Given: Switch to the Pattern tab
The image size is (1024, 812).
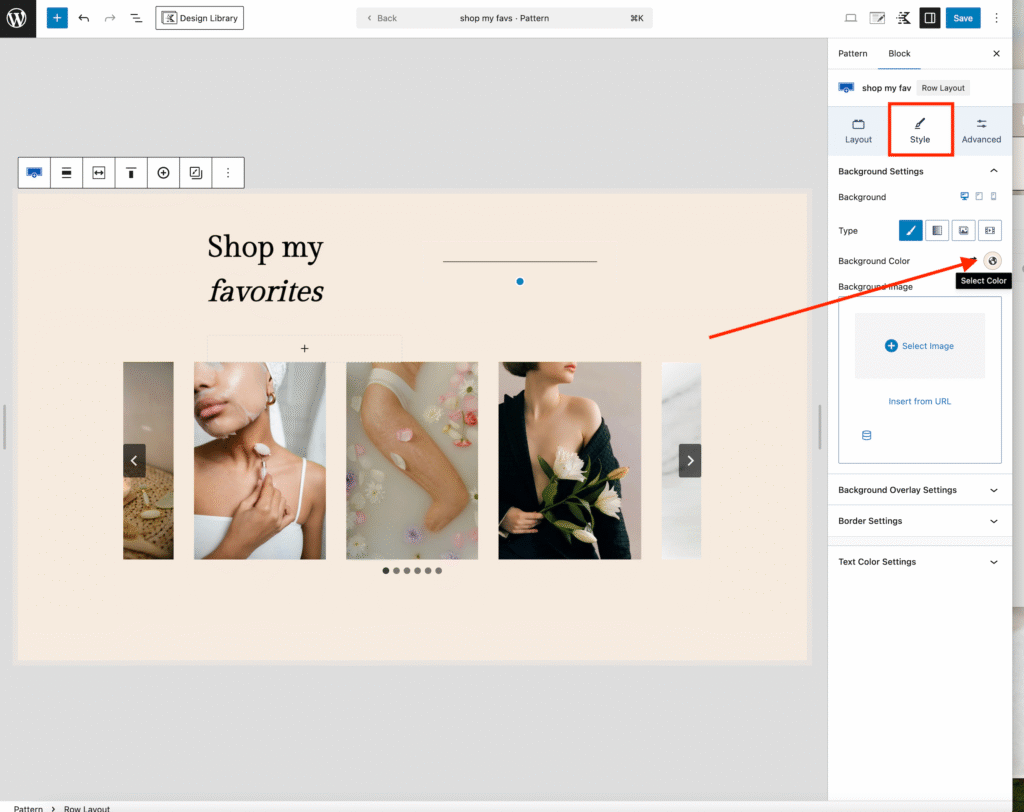Looking at the screenshot, I should (852, 53).
